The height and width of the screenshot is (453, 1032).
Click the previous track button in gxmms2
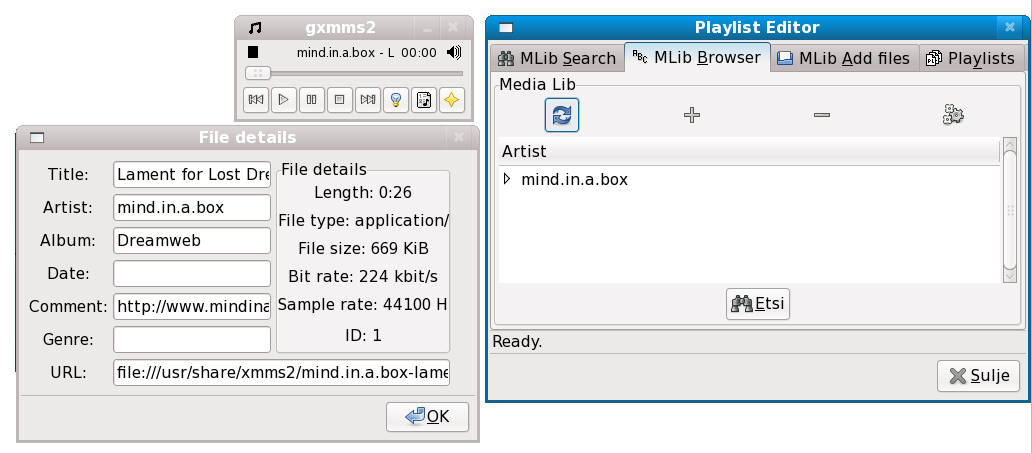[255, 99]
